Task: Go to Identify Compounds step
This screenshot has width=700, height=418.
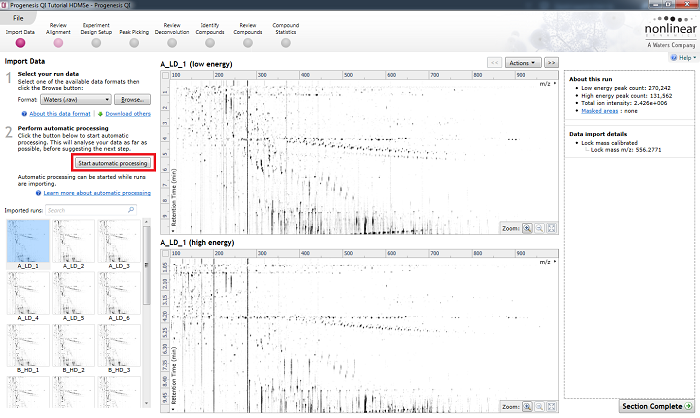Action: pos(210,43)
